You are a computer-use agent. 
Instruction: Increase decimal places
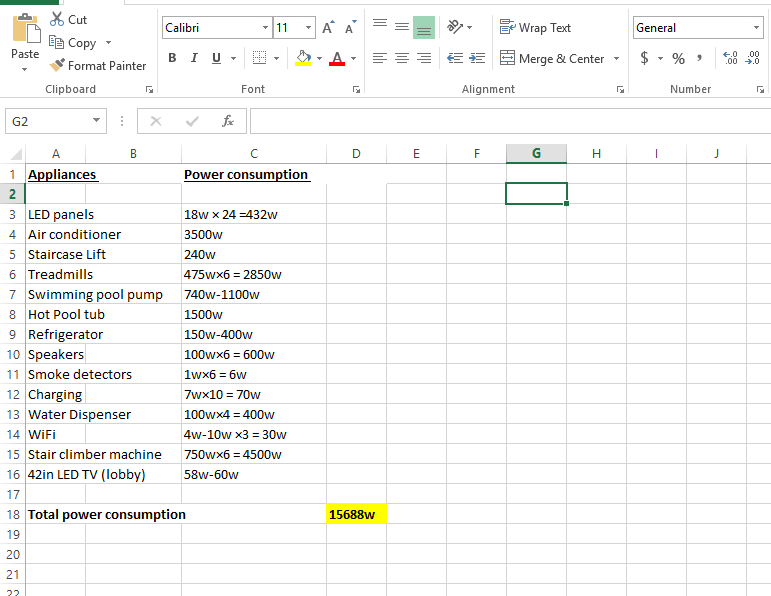click(x=730, y=58)
